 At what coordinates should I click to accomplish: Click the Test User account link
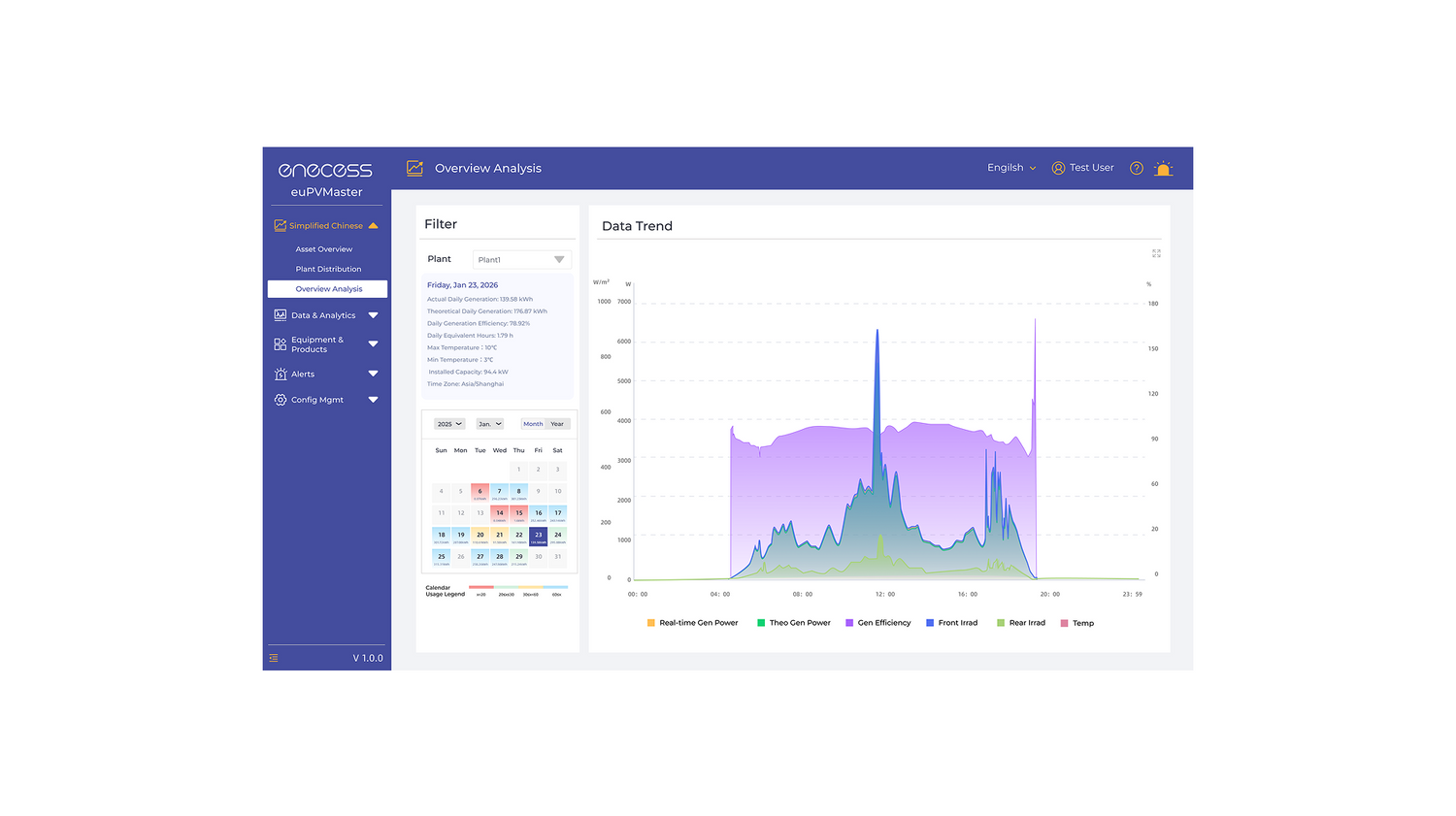tap(1083, 168)
